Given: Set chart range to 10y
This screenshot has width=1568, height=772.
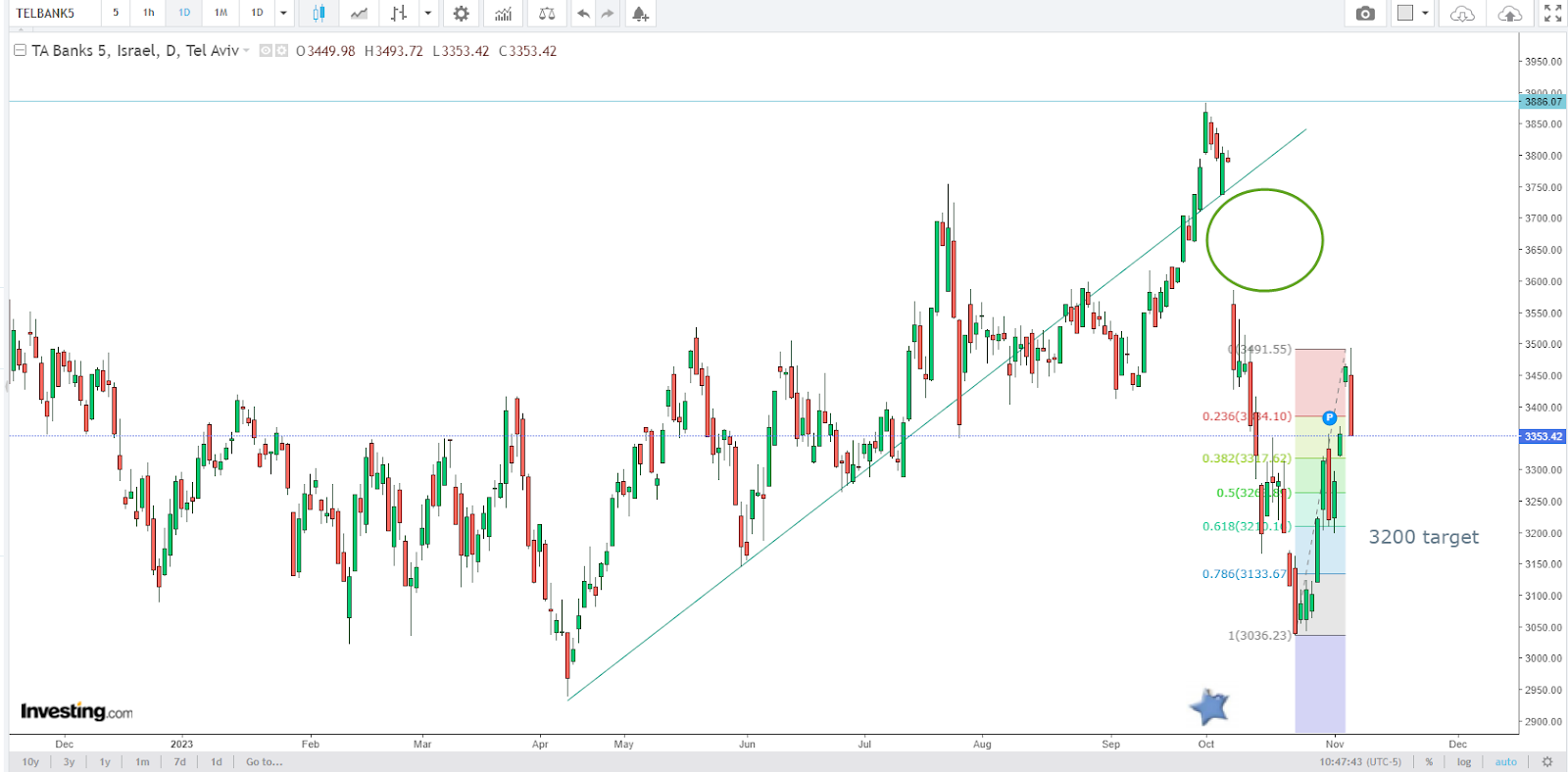Looking at the screenshot, I should tap(30, 761).
